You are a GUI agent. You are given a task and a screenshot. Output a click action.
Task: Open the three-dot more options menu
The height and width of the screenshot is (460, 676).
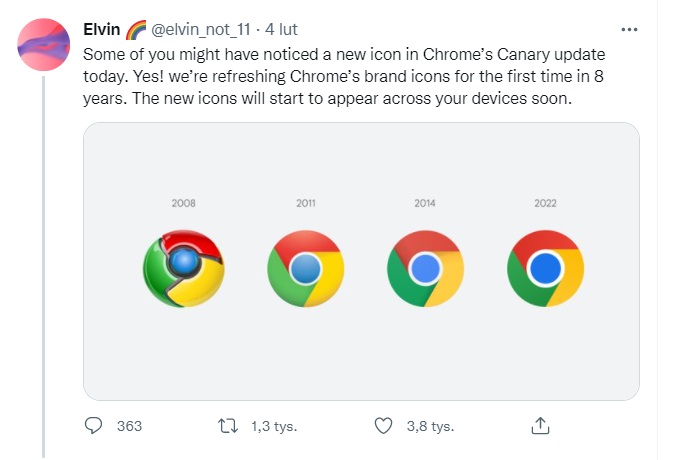click(630, 30)
